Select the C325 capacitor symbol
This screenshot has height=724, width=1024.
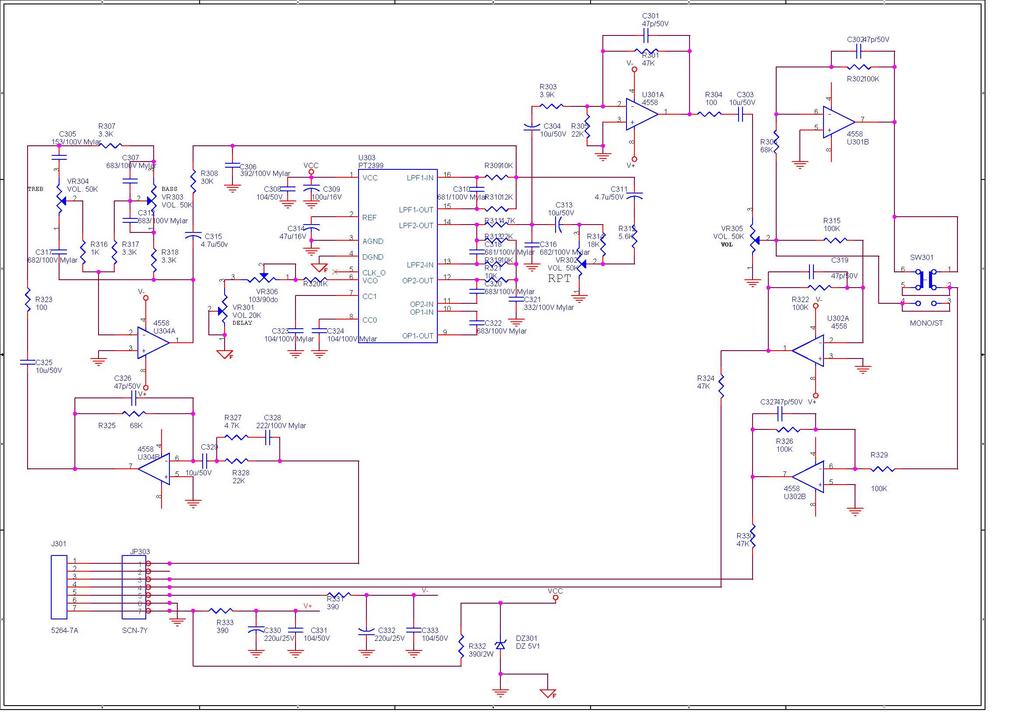click(27, 361)
